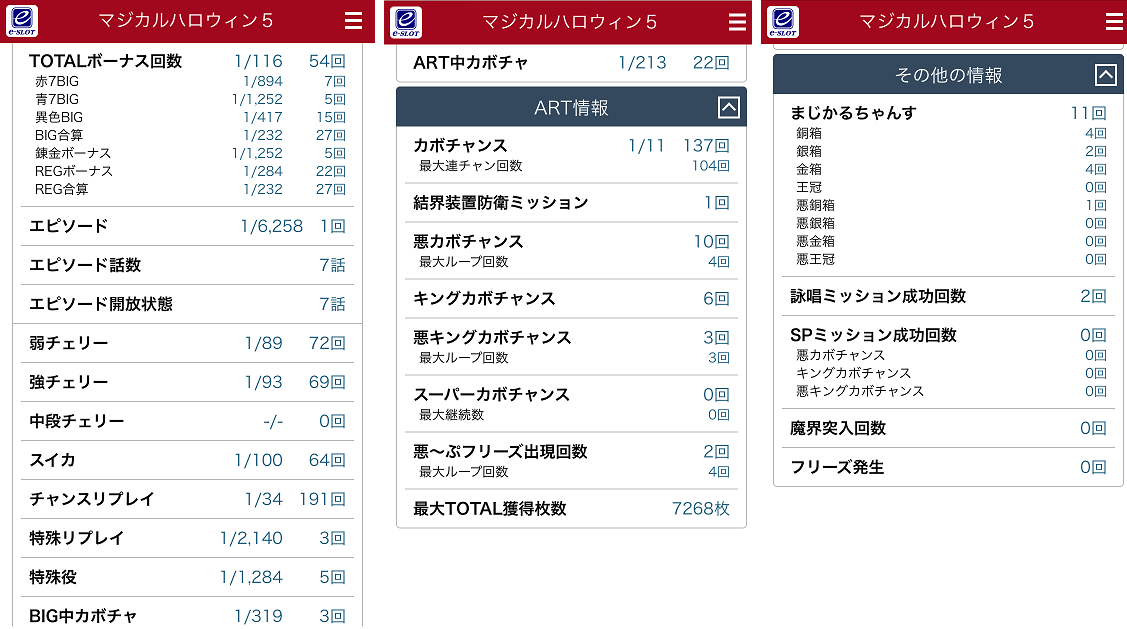Select 最大TOTAL獲得枚数 7268枚 row
This screenshot has height=629, width=1127.
point(571,509)
